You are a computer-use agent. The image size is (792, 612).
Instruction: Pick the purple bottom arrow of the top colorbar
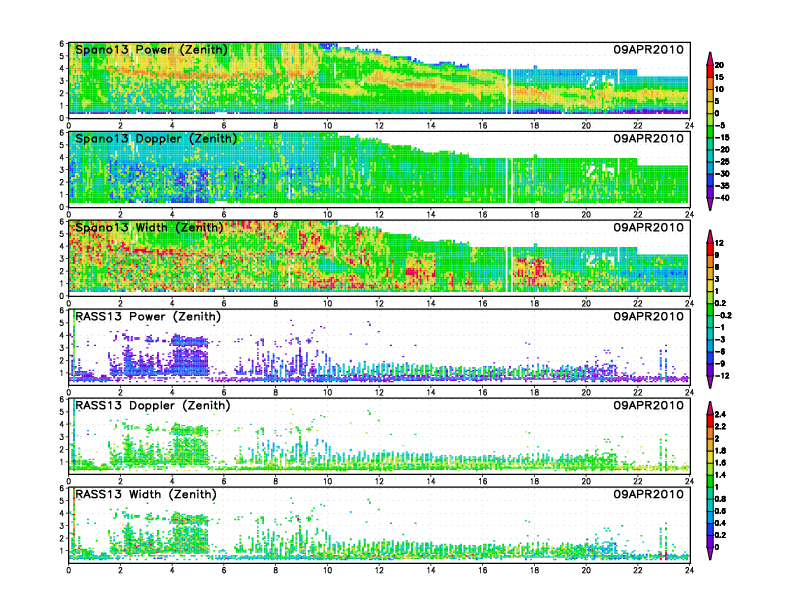(x=710, y=203)
